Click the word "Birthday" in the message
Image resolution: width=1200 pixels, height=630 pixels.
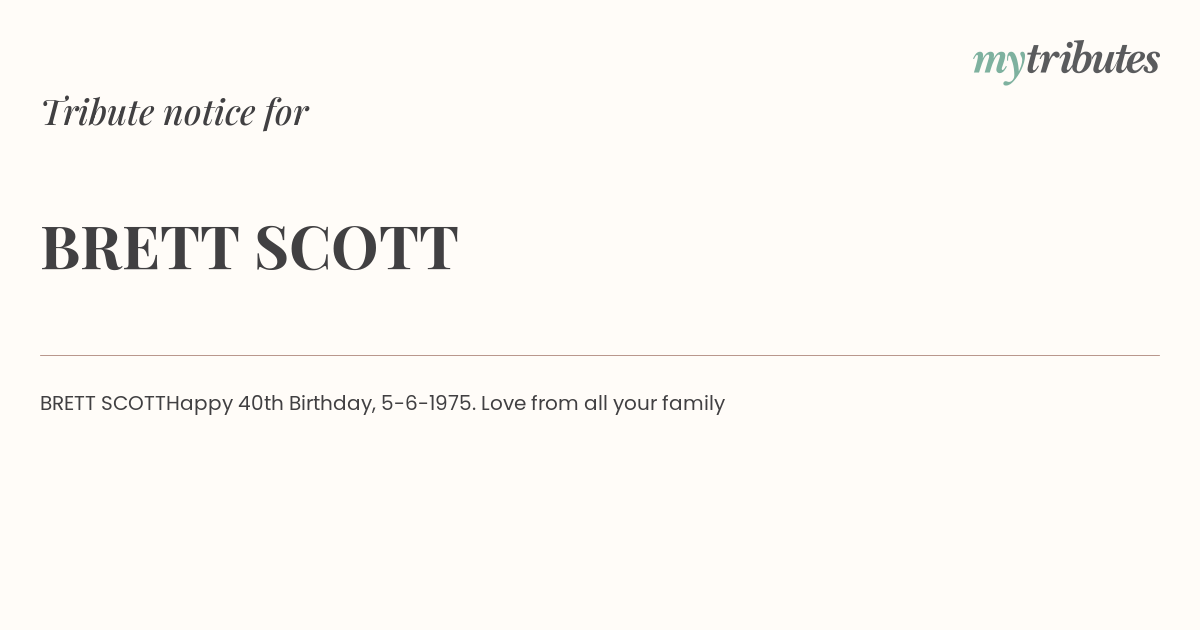331,404
